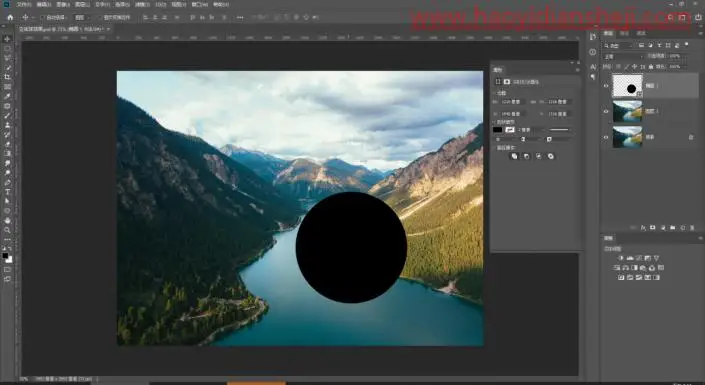Click the stroke color swatch in Properties
The image size is (705, 385).
click(x=509, y=130)
